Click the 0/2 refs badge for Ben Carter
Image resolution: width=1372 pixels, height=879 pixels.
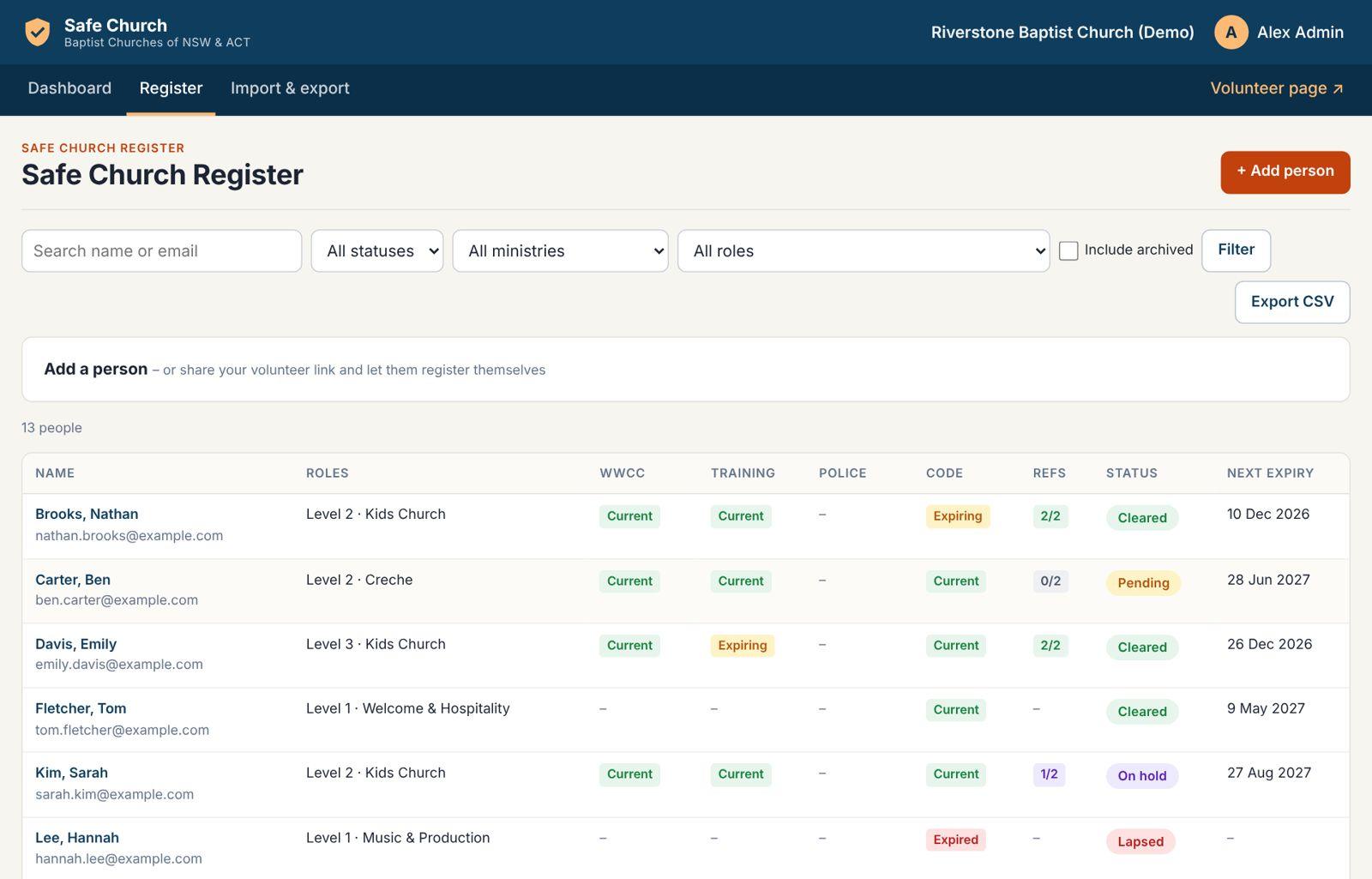click(1050, 581)
